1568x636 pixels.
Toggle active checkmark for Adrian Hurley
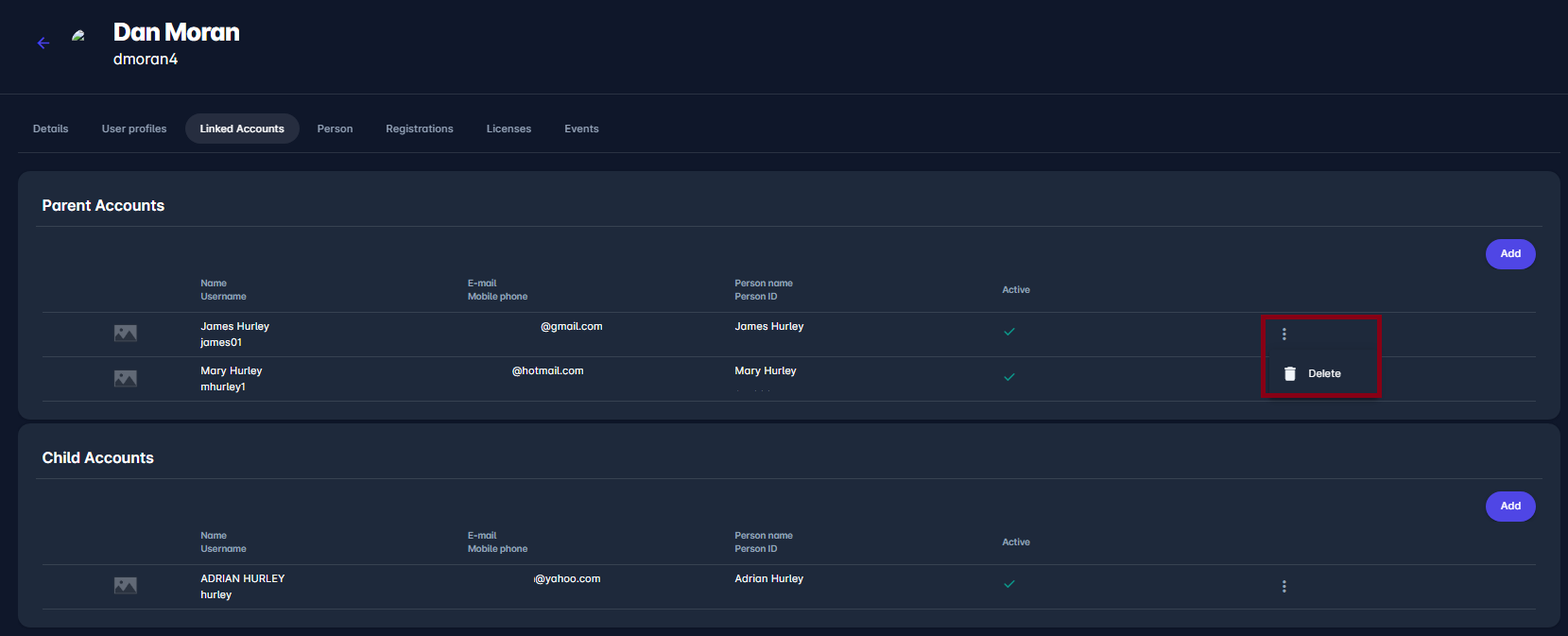pos(1009,584)
